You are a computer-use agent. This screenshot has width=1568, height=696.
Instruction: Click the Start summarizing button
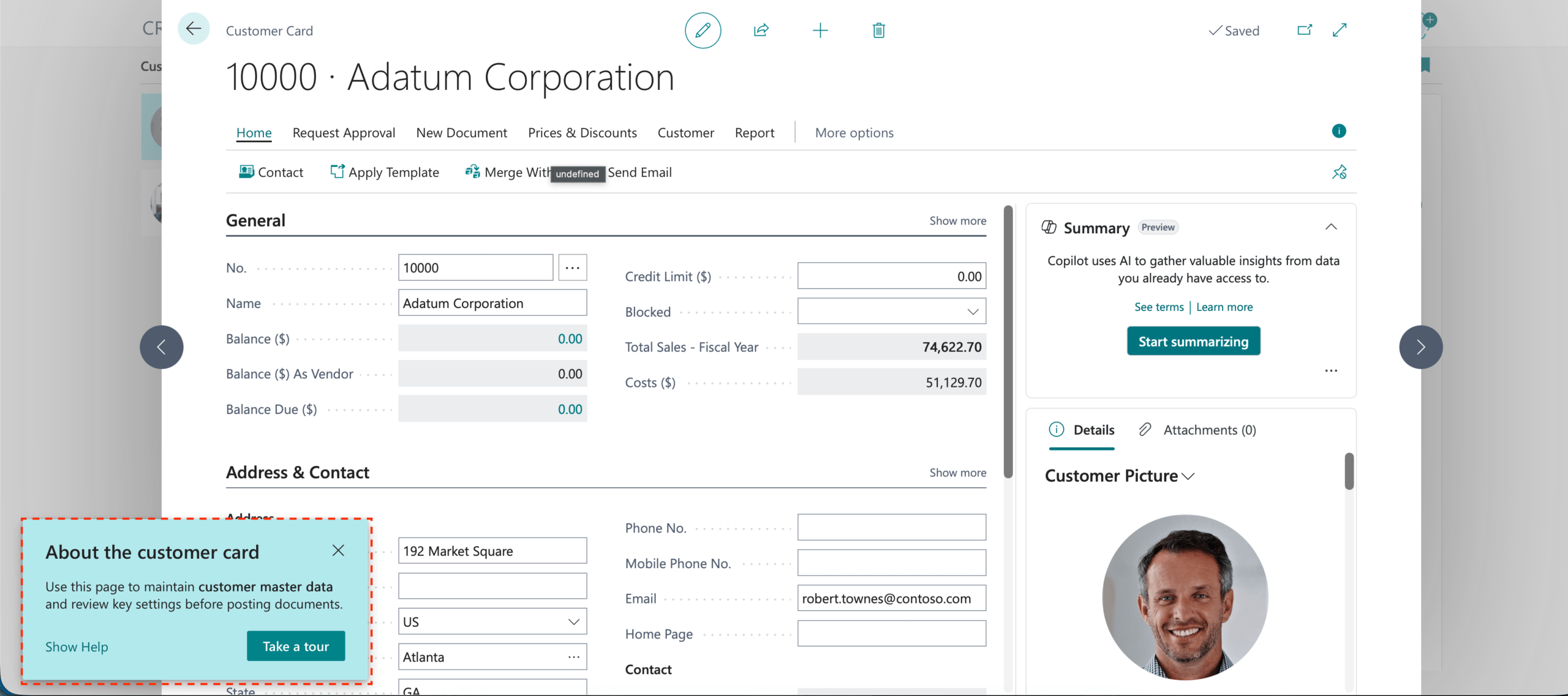[1193, 342]
